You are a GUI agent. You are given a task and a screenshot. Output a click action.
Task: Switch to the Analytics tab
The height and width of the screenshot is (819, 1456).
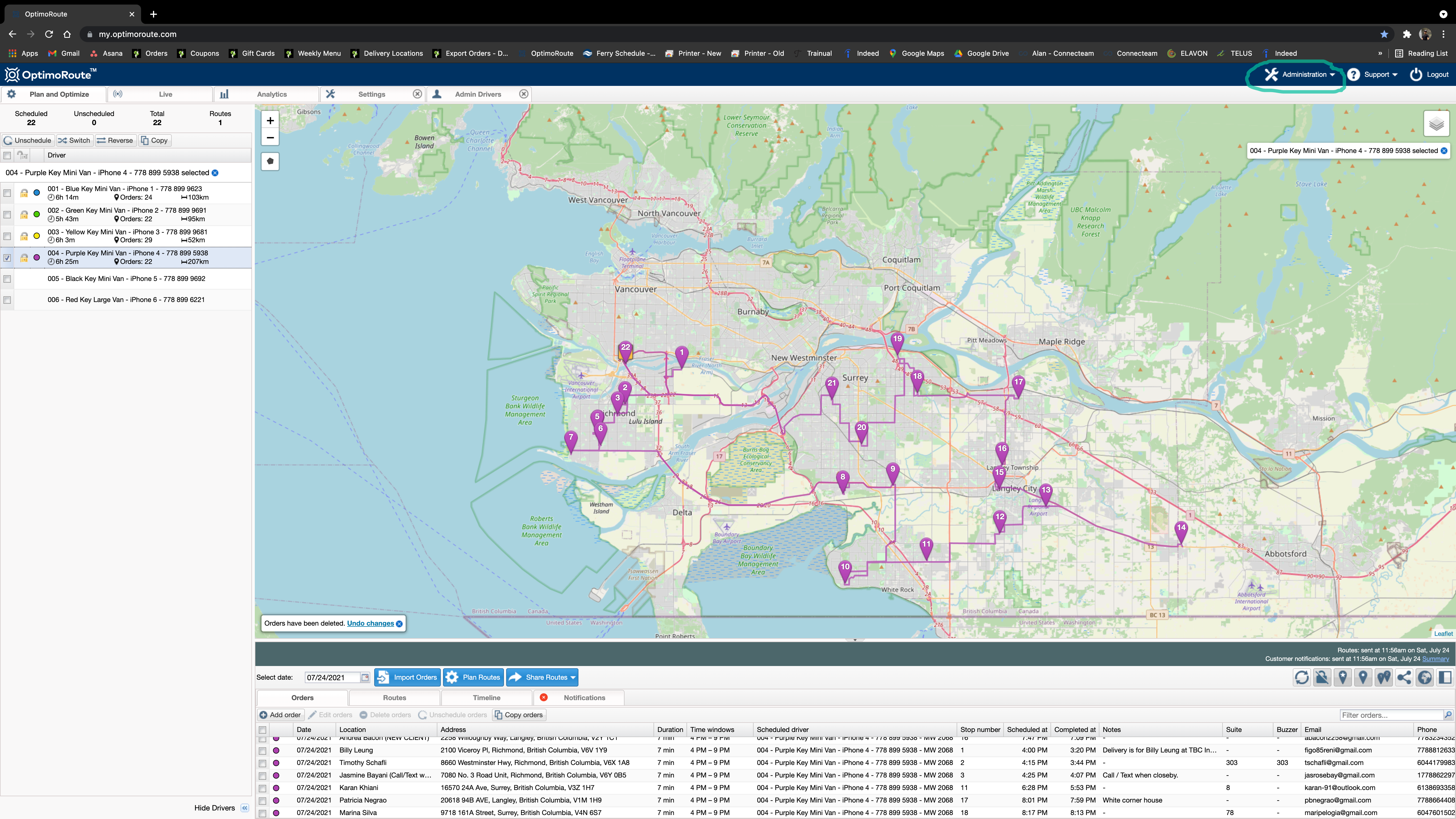271,94
